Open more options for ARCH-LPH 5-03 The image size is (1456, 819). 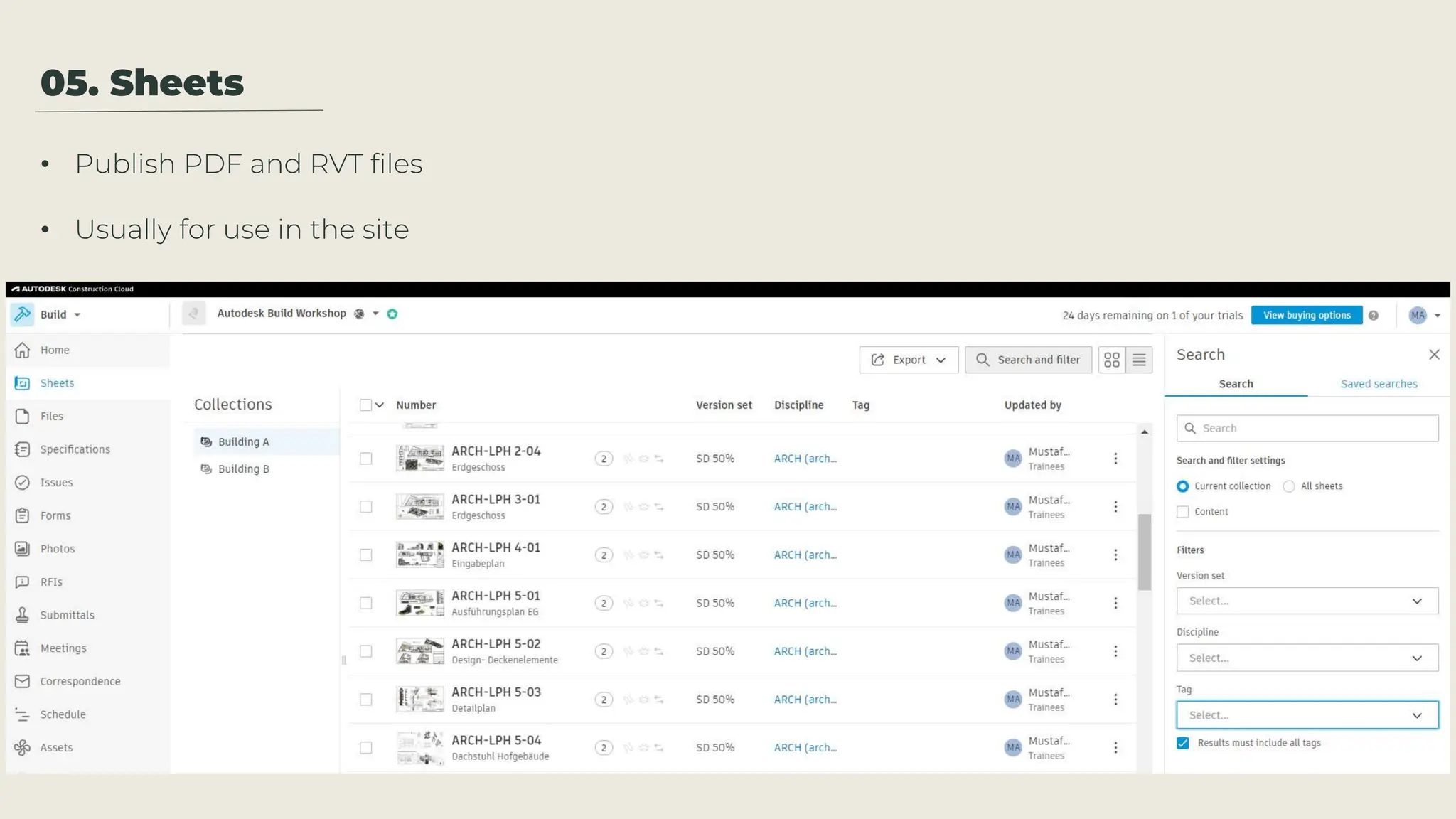(x=1115, y=700)
